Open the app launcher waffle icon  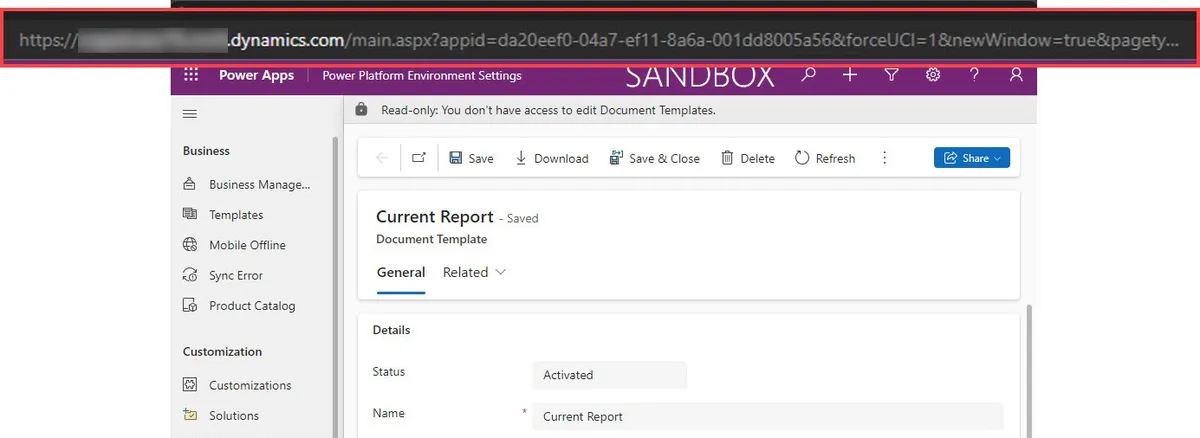191,75
